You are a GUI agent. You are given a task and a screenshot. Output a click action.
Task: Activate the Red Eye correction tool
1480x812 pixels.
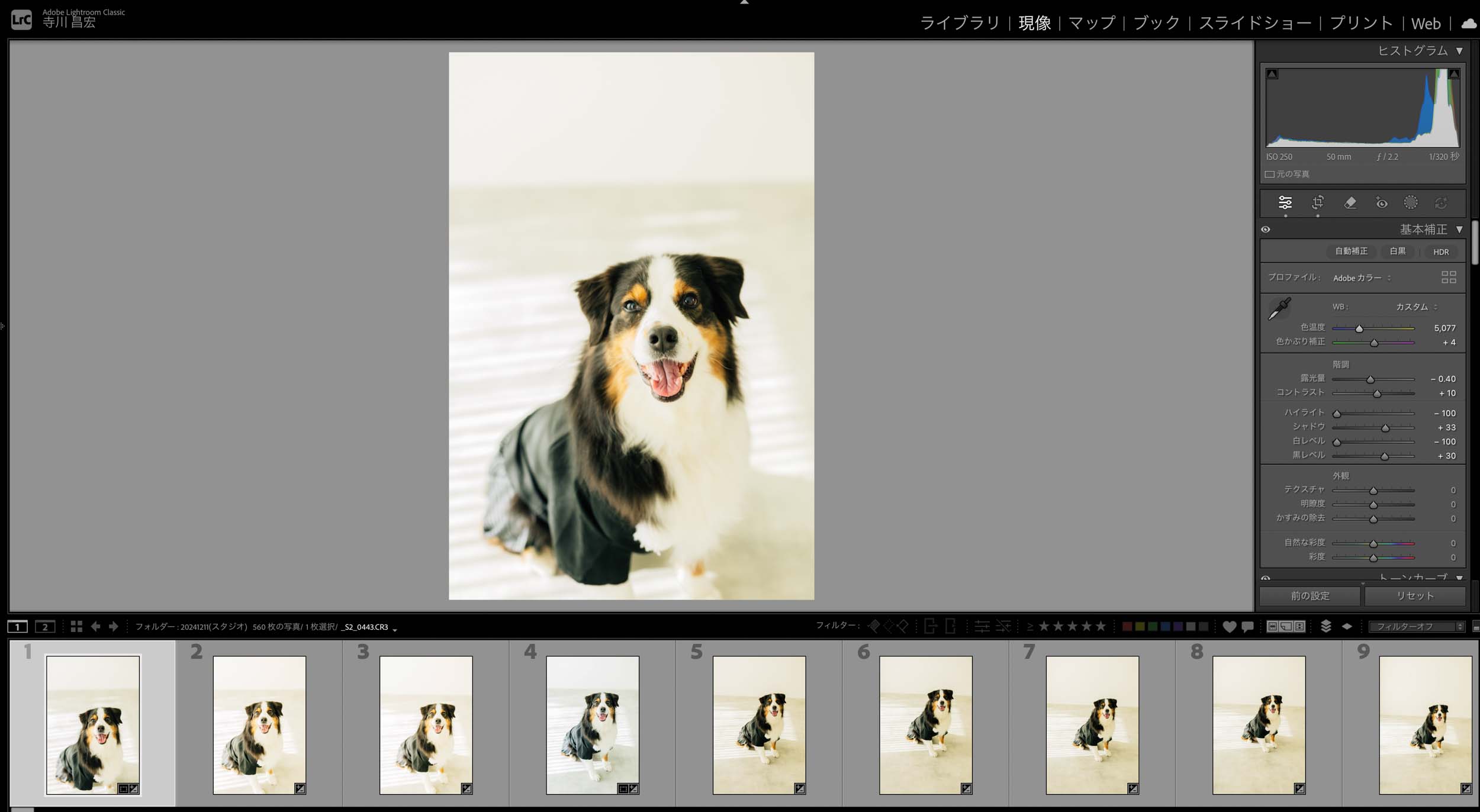(1381, 203)
